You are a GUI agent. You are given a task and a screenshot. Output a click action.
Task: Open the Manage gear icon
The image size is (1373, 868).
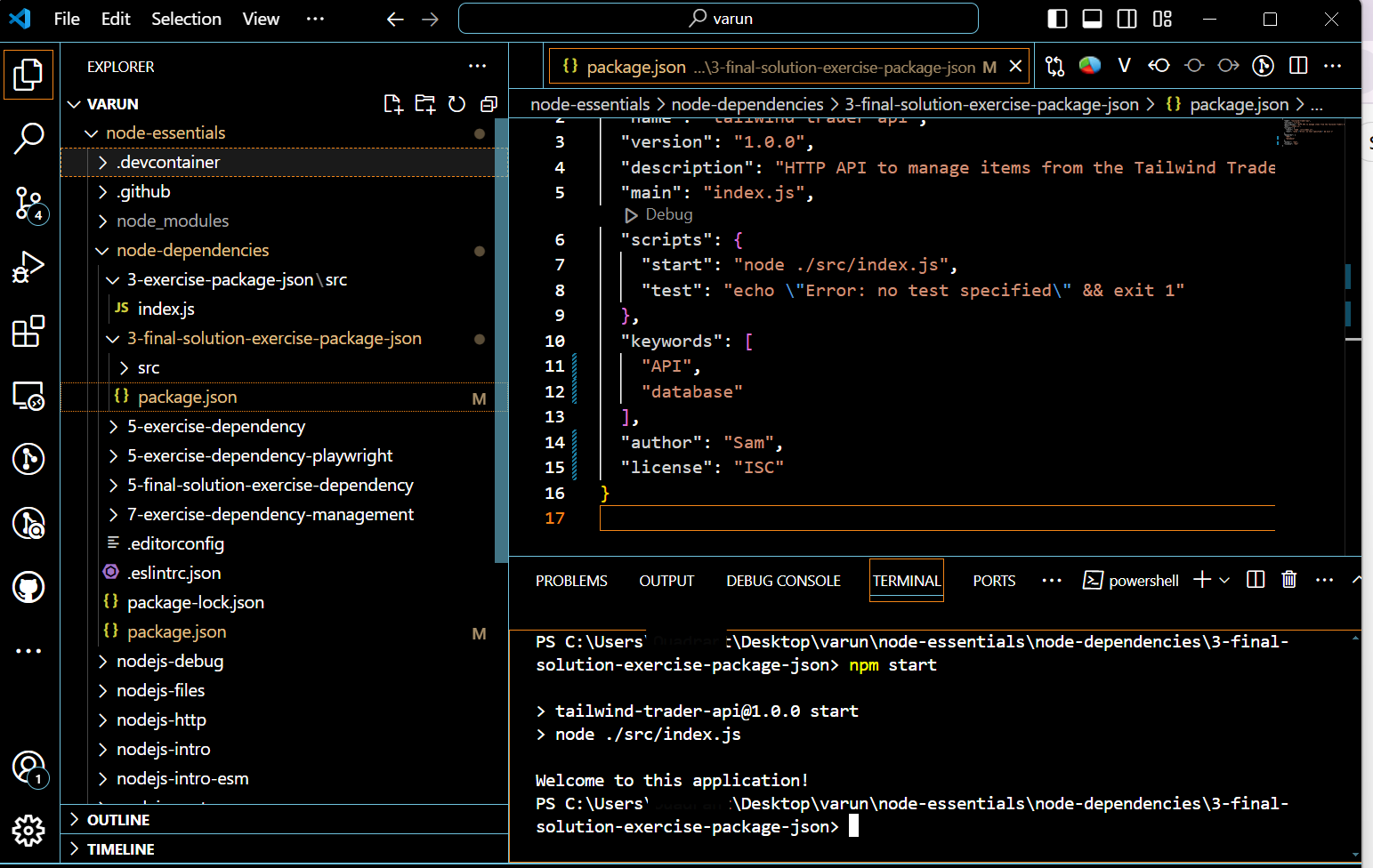click(28, 831)
